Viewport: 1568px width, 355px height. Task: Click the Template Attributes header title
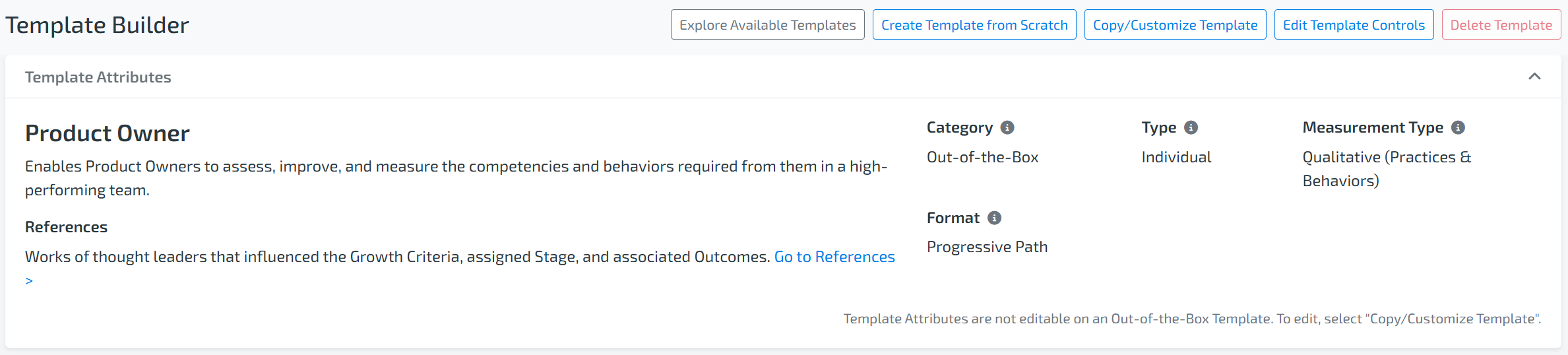coord(98,77)
